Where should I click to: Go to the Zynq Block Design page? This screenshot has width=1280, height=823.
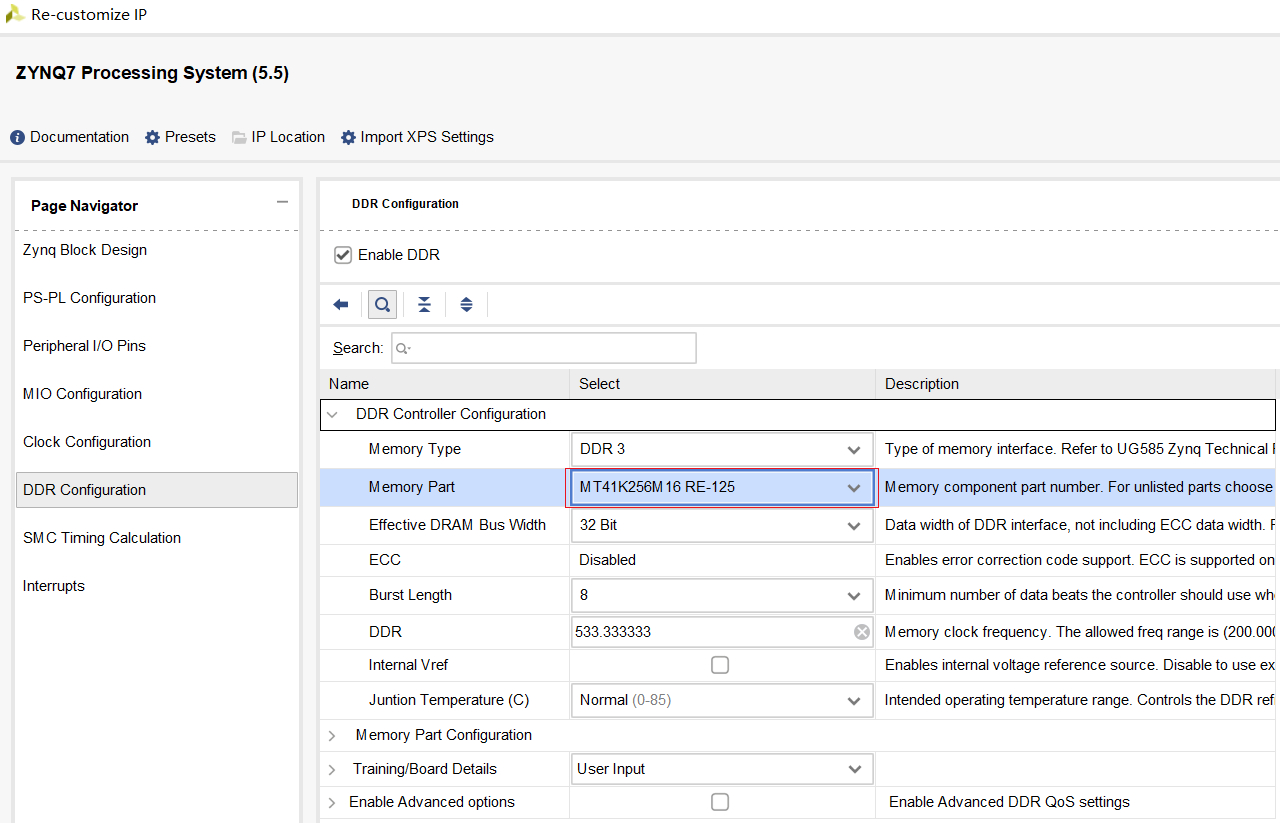pyautogui.click(x=85, y=250)
